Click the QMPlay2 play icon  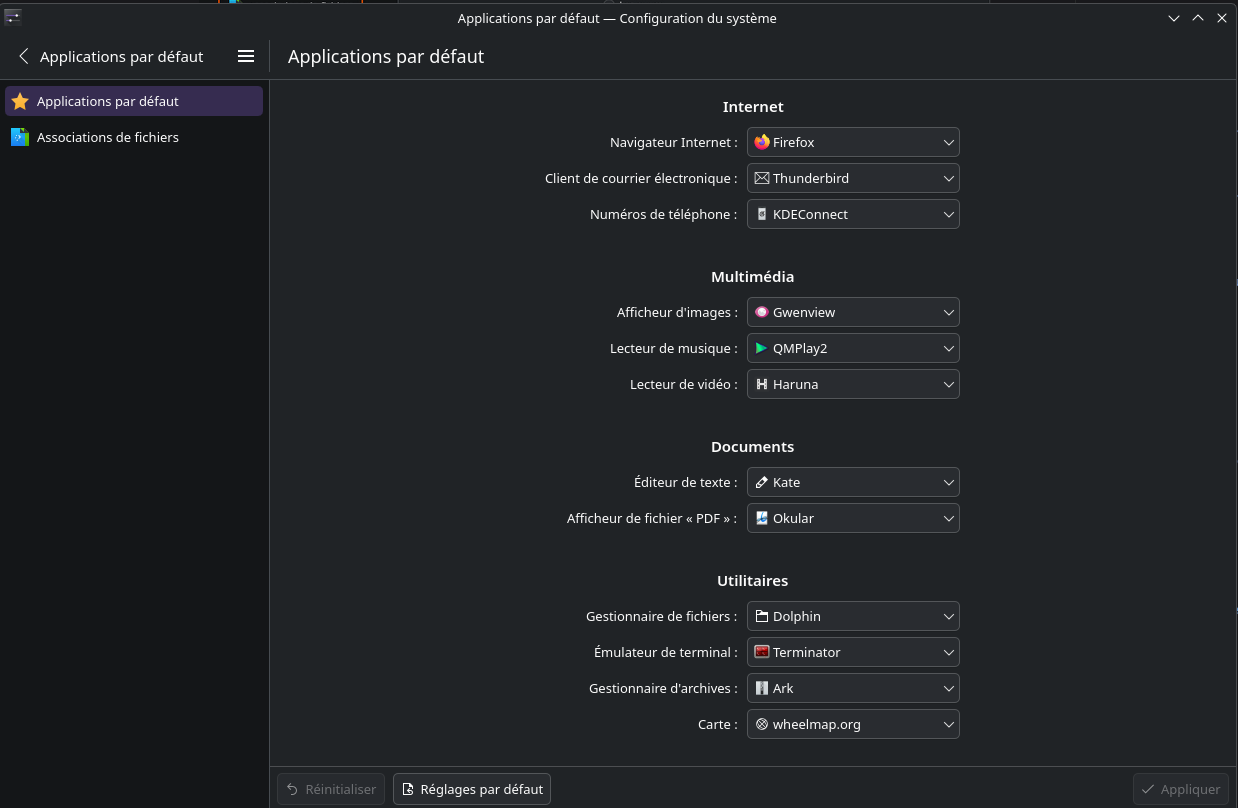pyautogui.click(x=762, y=348)
